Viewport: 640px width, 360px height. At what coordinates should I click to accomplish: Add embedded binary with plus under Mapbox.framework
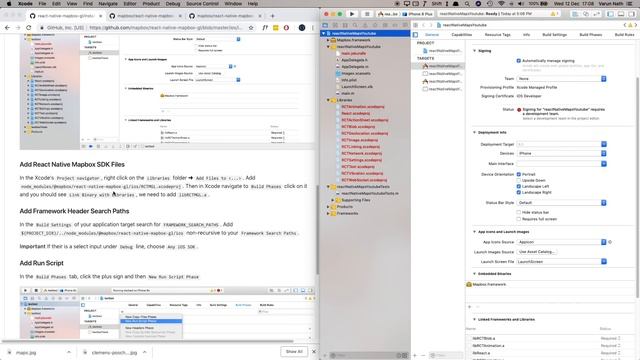[x=469, y=307]
